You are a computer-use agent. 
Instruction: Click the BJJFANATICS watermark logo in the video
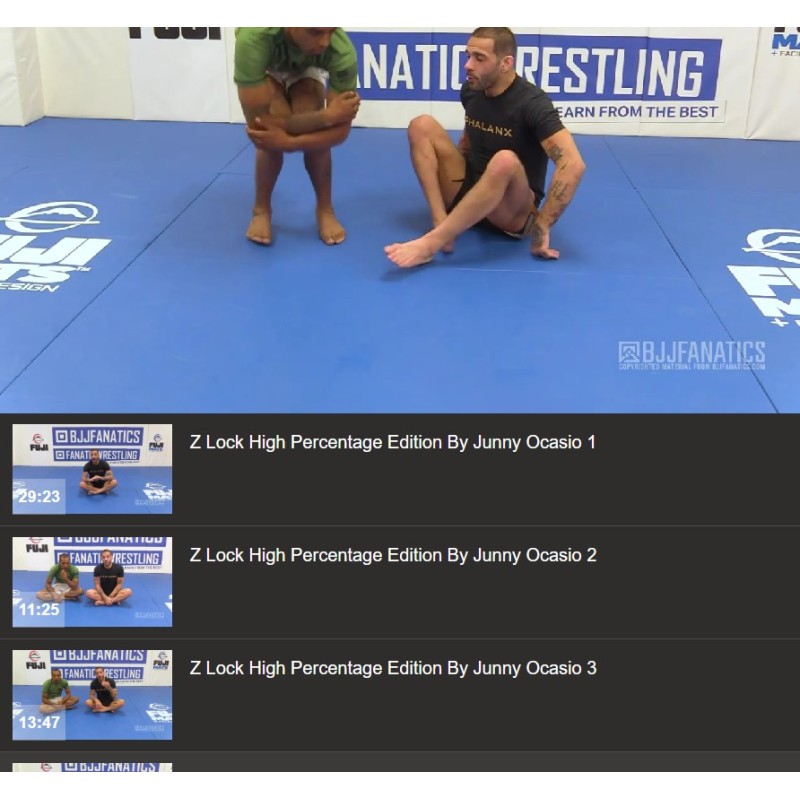692,355
